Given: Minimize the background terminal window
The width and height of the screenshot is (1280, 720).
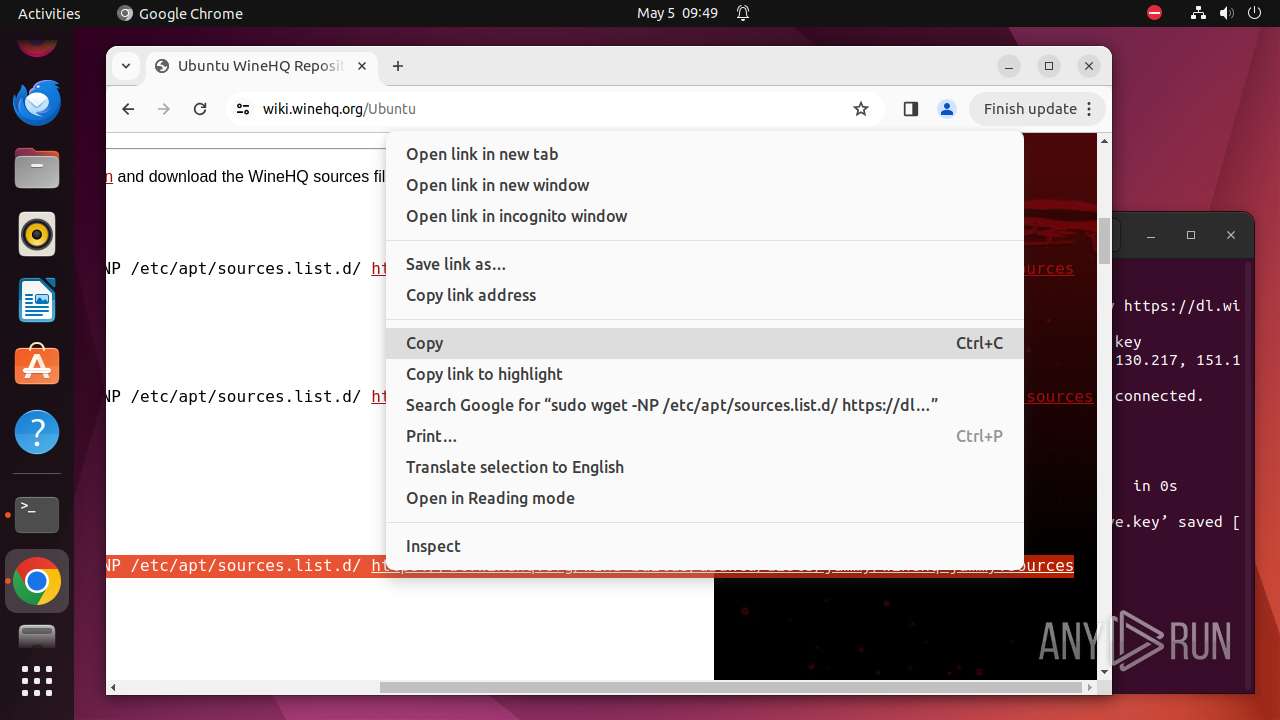Looking at the screenshot, I should coord(1150,235).
